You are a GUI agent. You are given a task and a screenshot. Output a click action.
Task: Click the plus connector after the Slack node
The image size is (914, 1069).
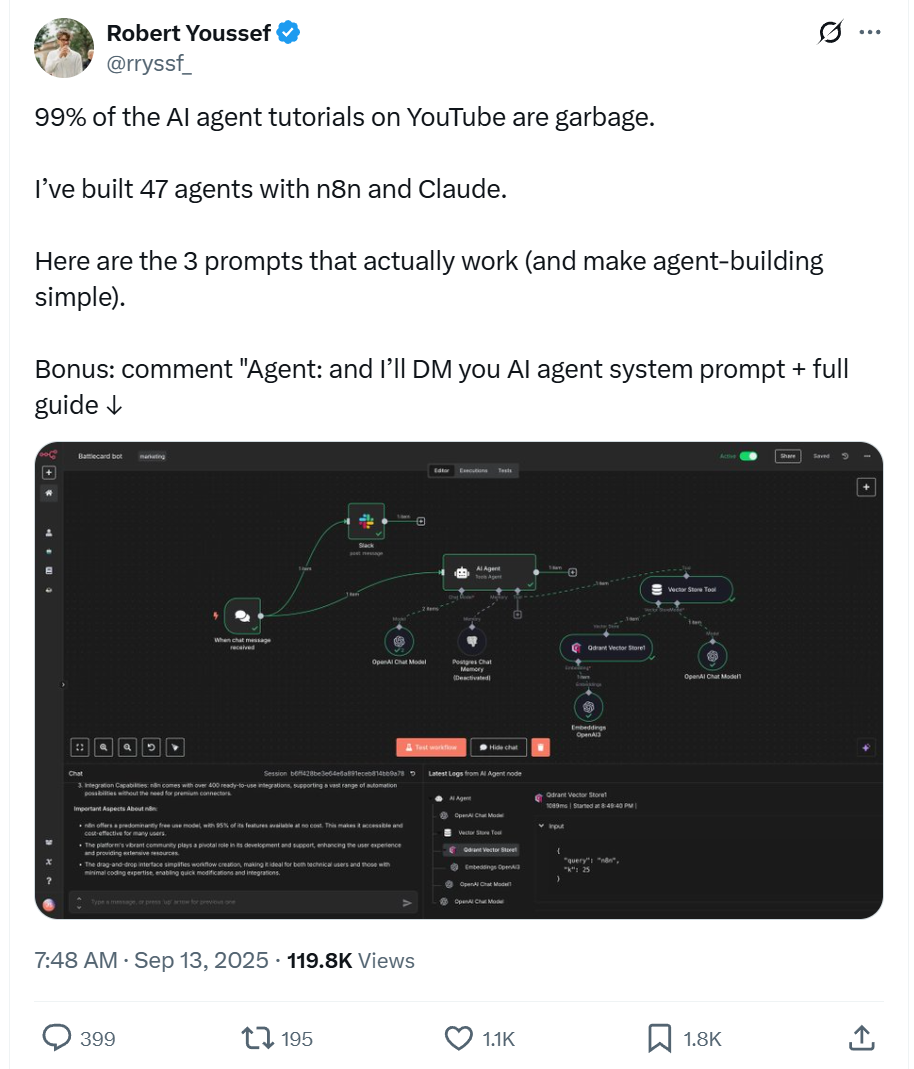[421, 521]
